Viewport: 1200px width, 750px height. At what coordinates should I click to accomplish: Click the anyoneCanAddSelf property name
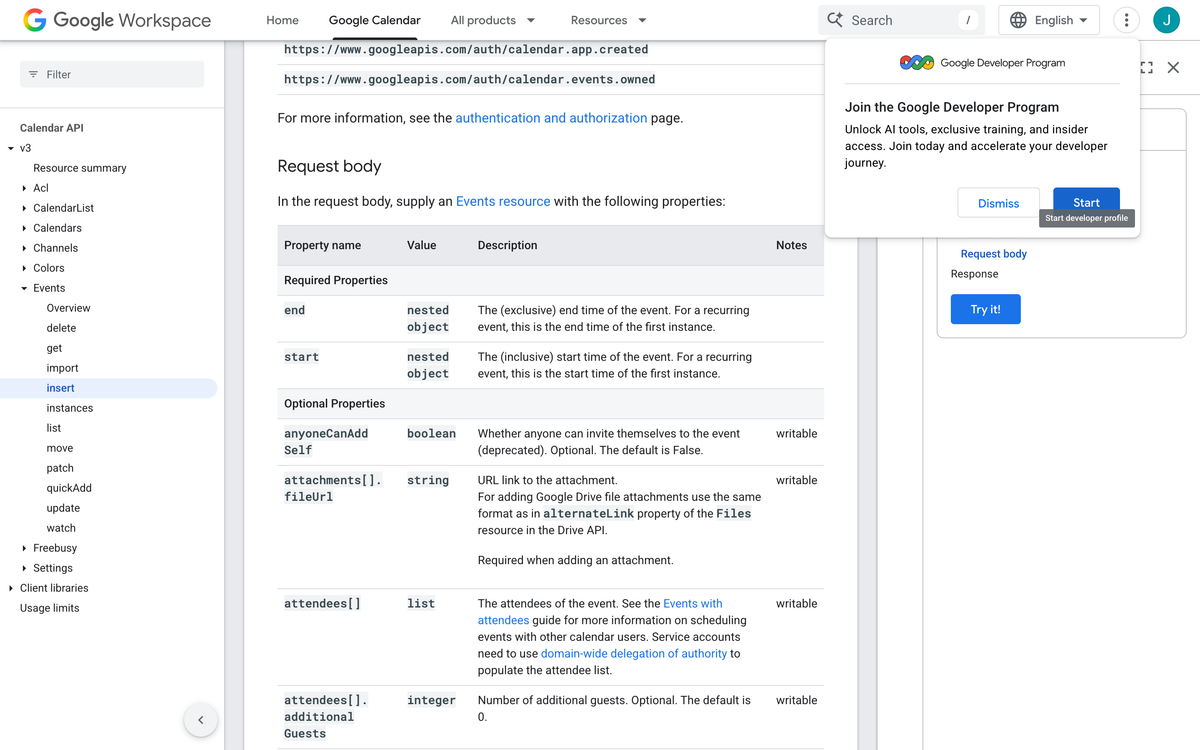click(326, 442)
